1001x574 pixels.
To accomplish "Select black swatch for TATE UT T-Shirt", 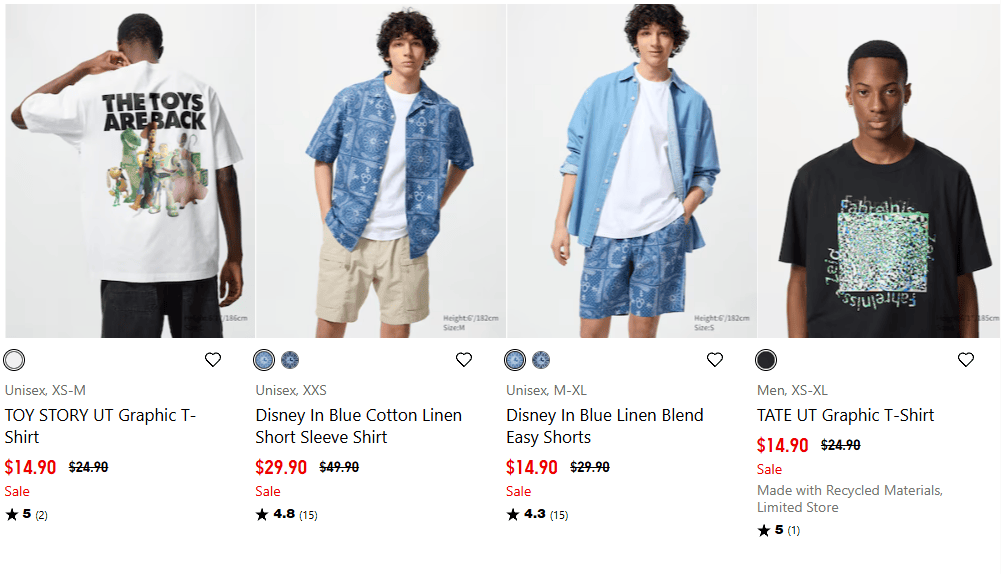I will click(x=766, y=360).
